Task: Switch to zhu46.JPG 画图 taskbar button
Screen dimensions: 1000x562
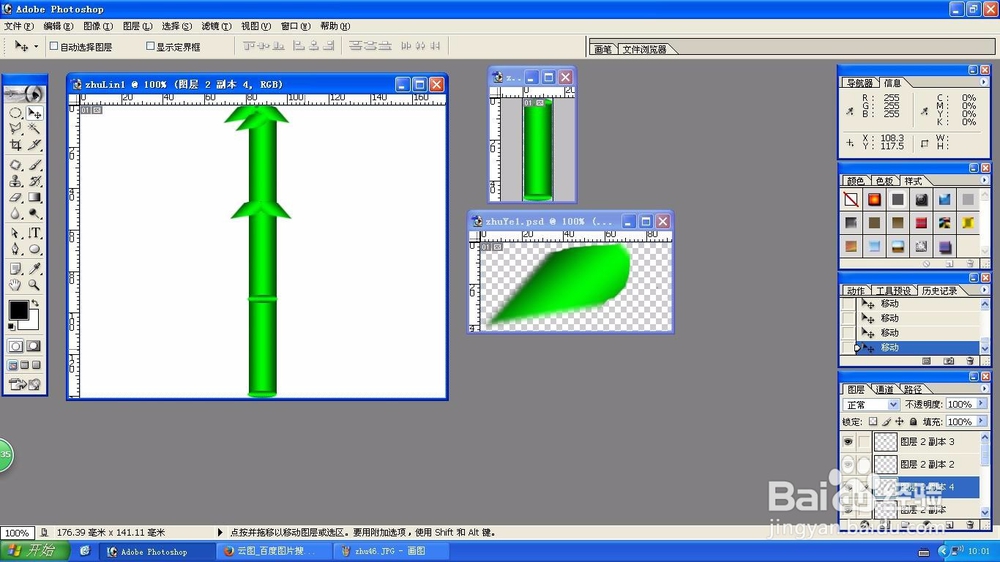Action: [390, 551]
